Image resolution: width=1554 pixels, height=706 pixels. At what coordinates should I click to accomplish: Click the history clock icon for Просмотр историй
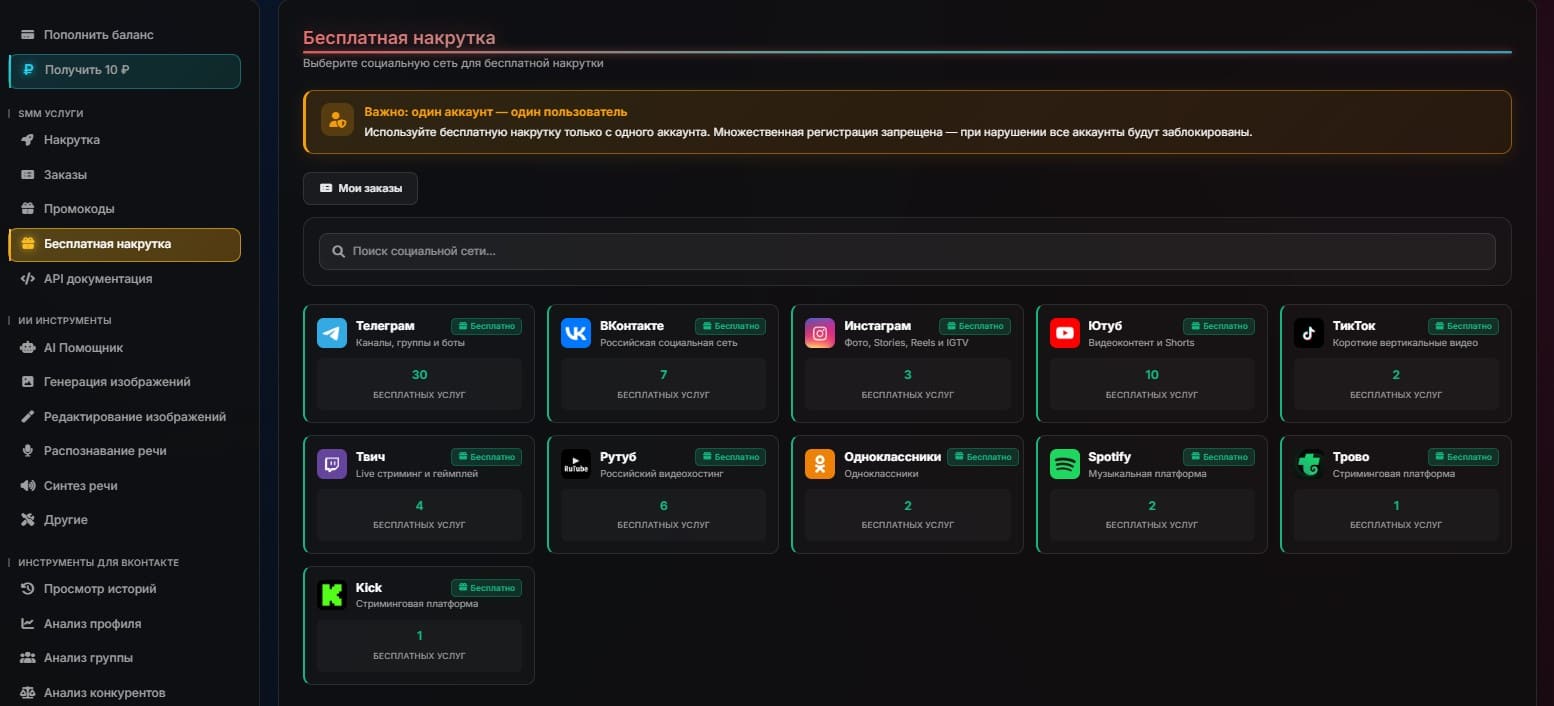(28, 589)
